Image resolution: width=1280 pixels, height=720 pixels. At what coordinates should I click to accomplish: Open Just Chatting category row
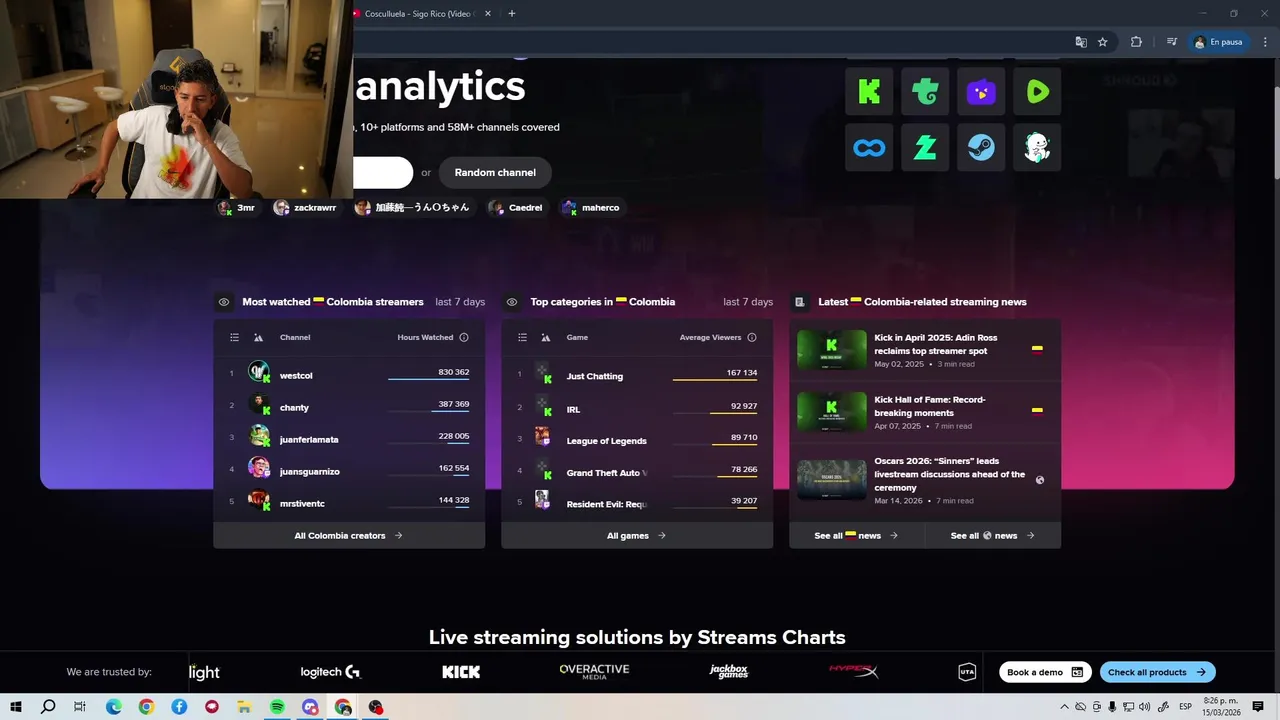pos(637,376)
